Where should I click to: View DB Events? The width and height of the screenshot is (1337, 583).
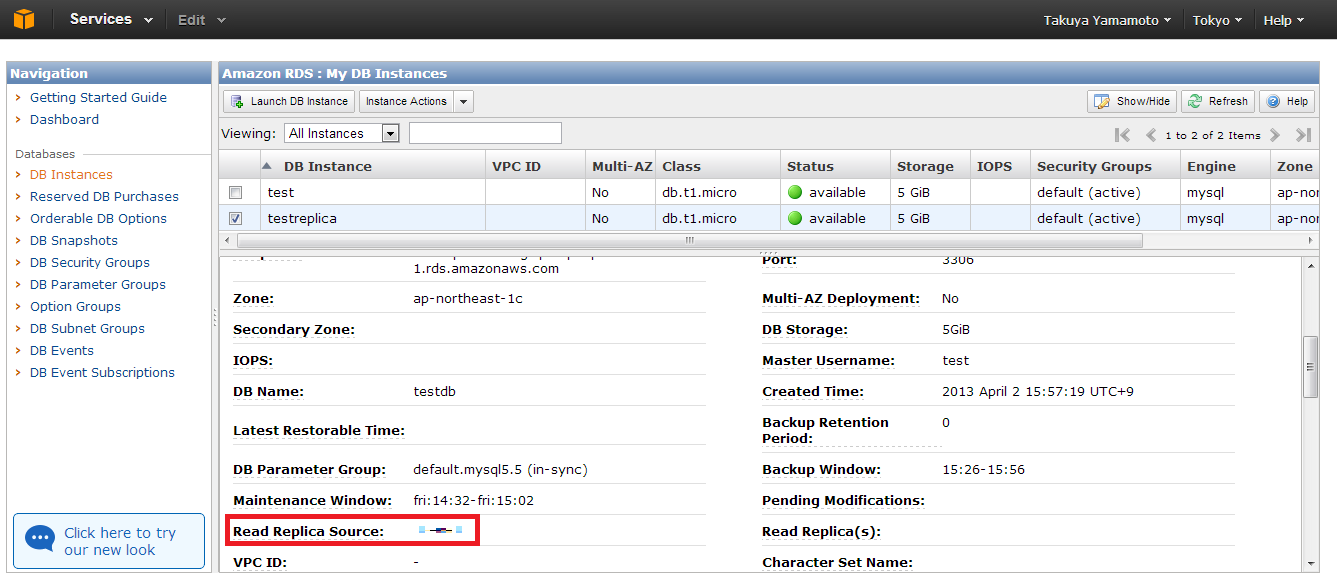pos(62,350)
